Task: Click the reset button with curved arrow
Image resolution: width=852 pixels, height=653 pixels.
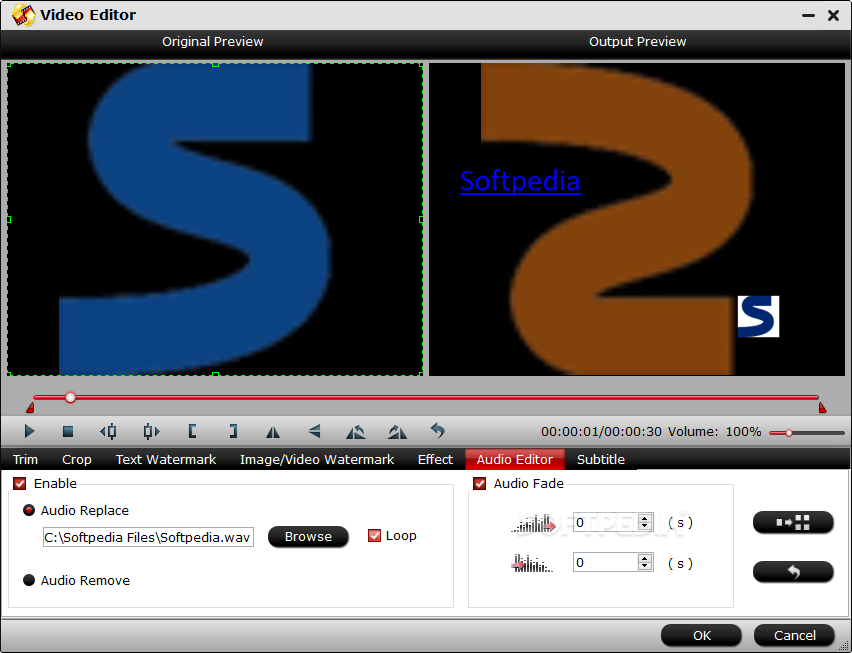Action: tap(793, 572)
